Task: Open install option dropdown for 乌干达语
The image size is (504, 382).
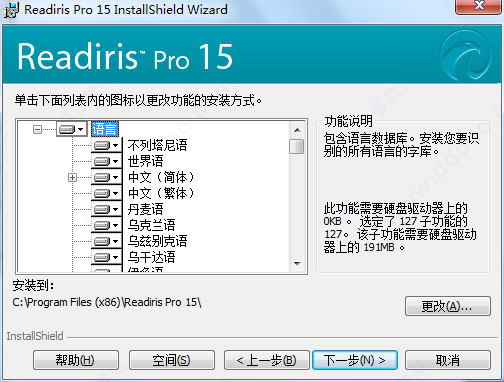Action: point(107,257)
